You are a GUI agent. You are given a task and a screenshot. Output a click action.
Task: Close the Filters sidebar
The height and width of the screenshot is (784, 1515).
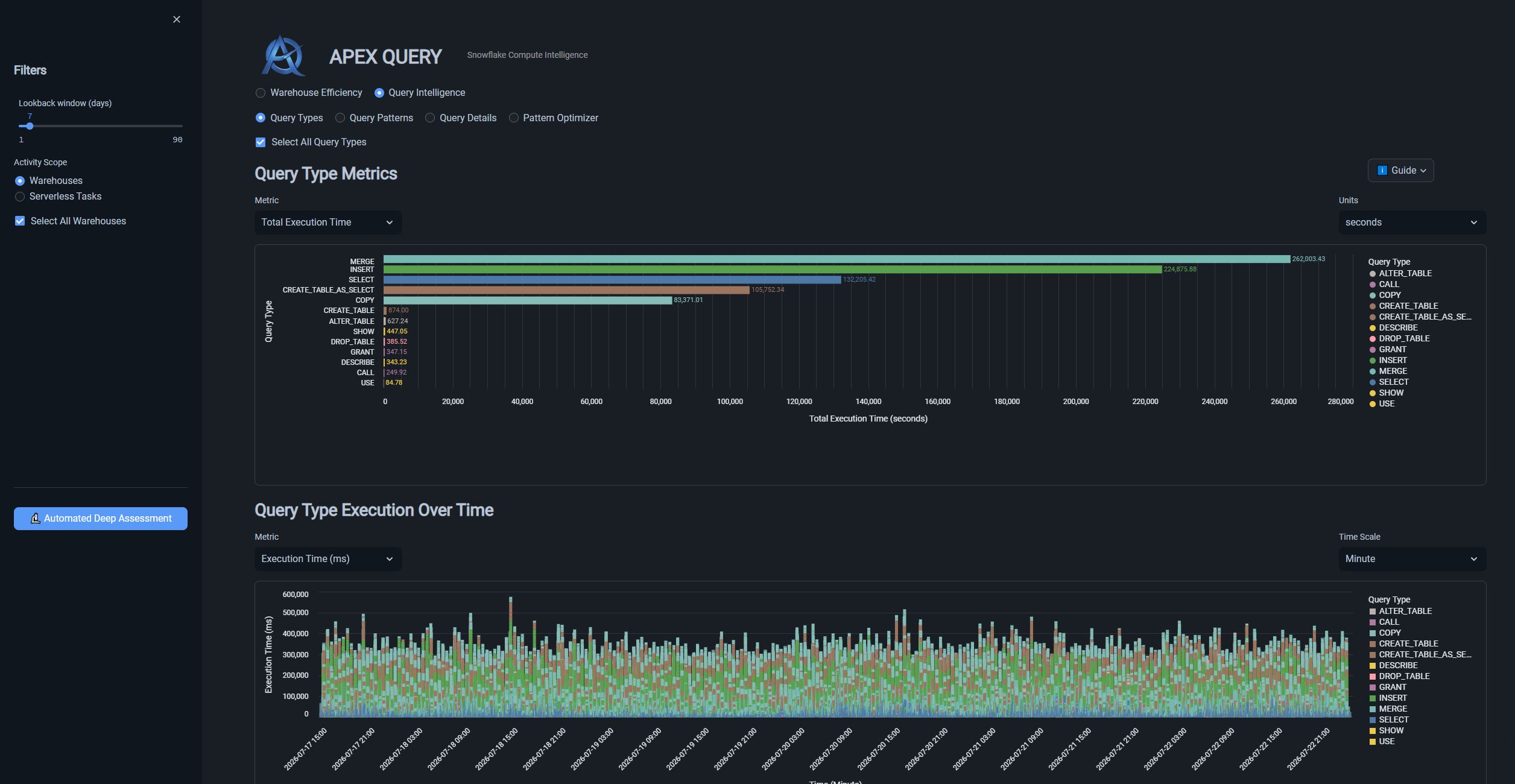tap(177, 19)
